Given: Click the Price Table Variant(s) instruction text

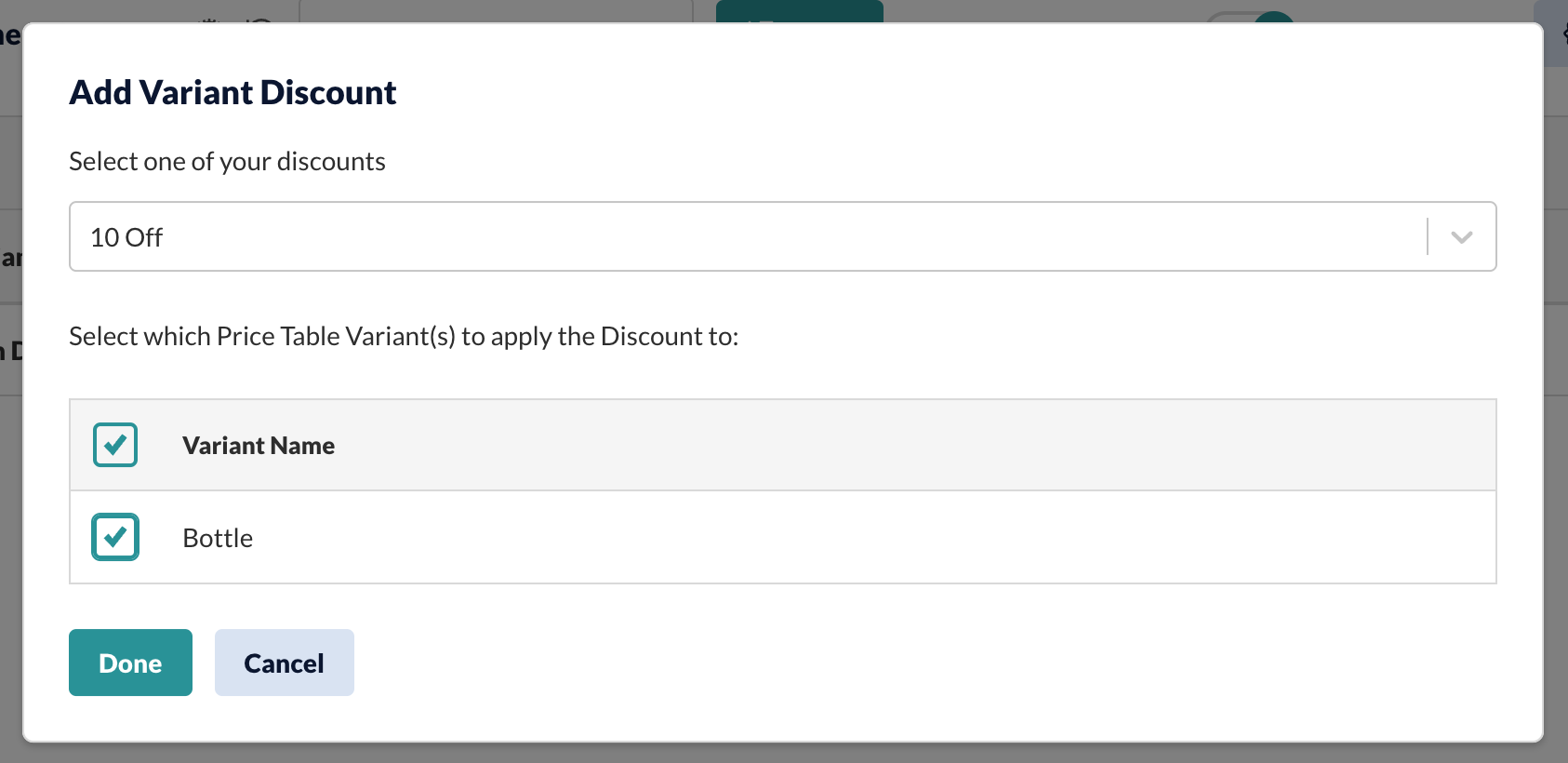Looking at the screenshot, I should pos(404,336).
